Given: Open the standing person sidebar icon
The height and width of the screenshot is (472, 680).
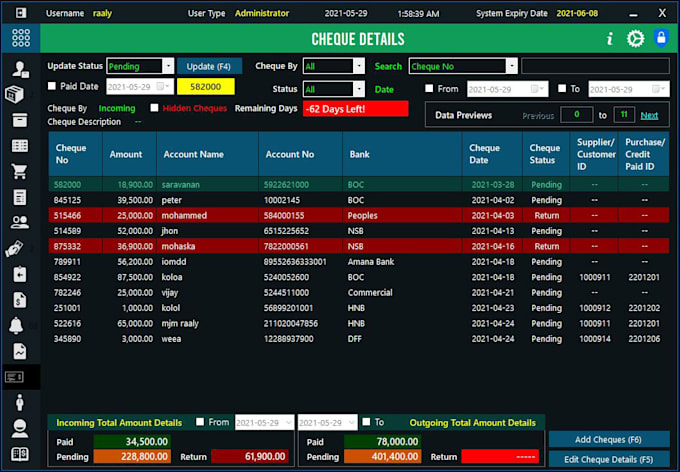Looking at the screenshot, I should (20, 403).
